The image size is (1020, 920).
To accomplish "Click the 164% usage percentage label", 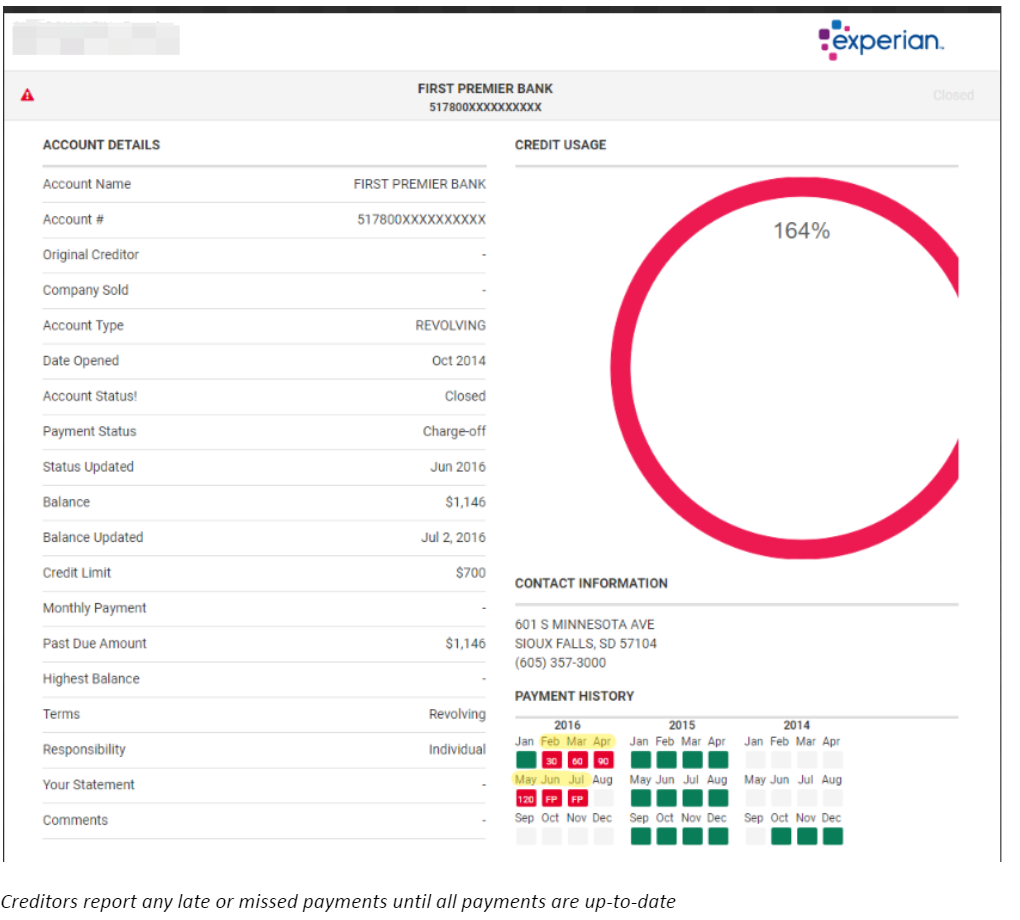I will [x=801, y=231].
